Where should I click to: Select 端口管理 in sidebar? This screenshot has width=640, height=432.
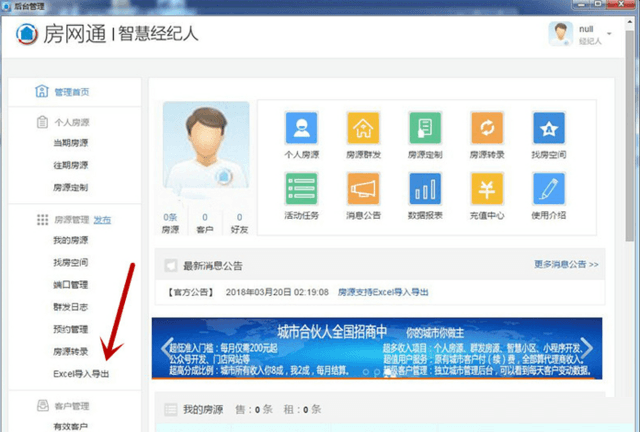[71, 285]
